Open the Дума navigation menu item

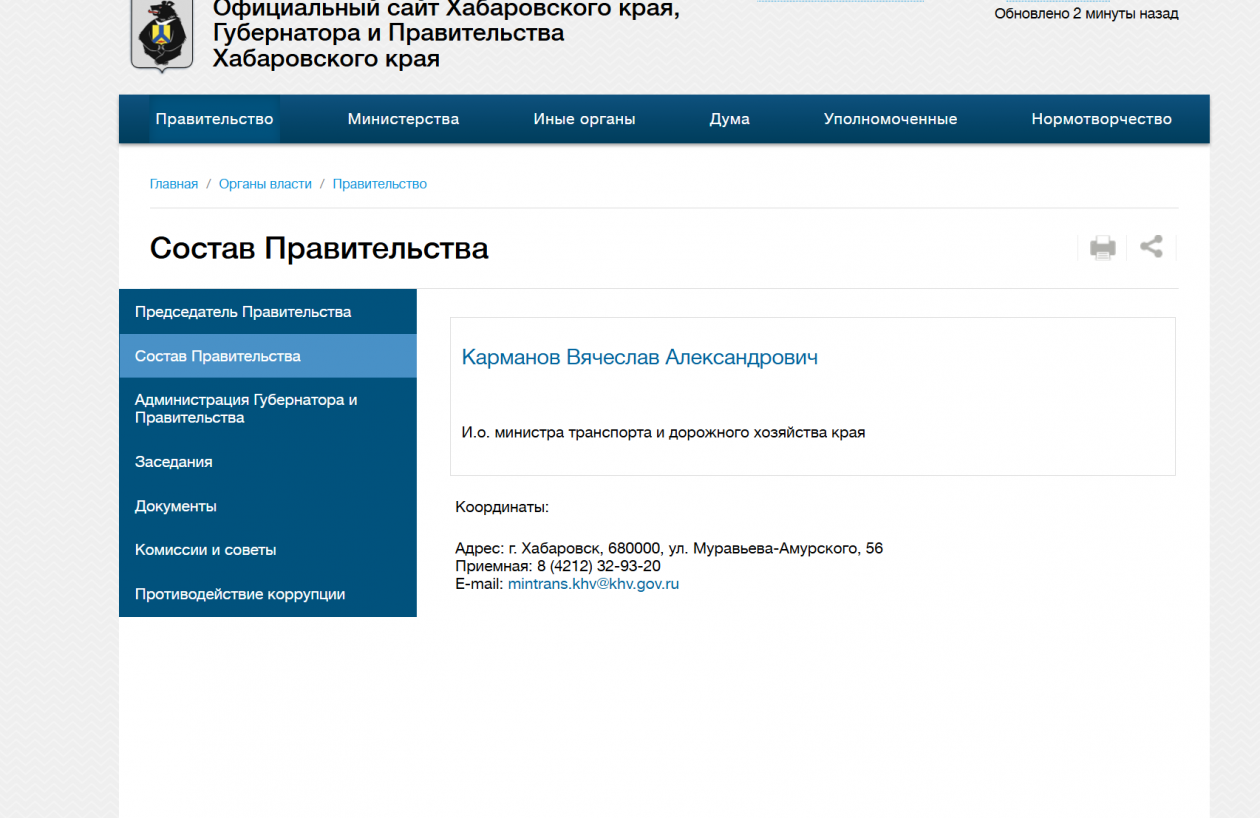click(x=729, y=119)
